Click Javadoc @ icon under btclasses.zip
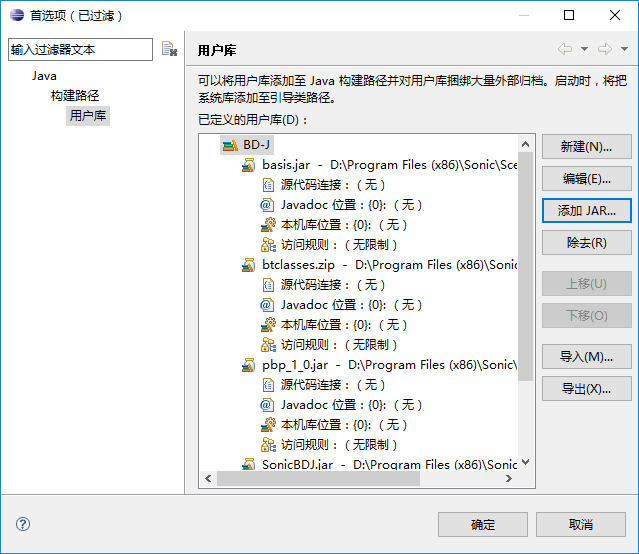The width and height of the screenshot is (639, 554). (x=267, y=305)
